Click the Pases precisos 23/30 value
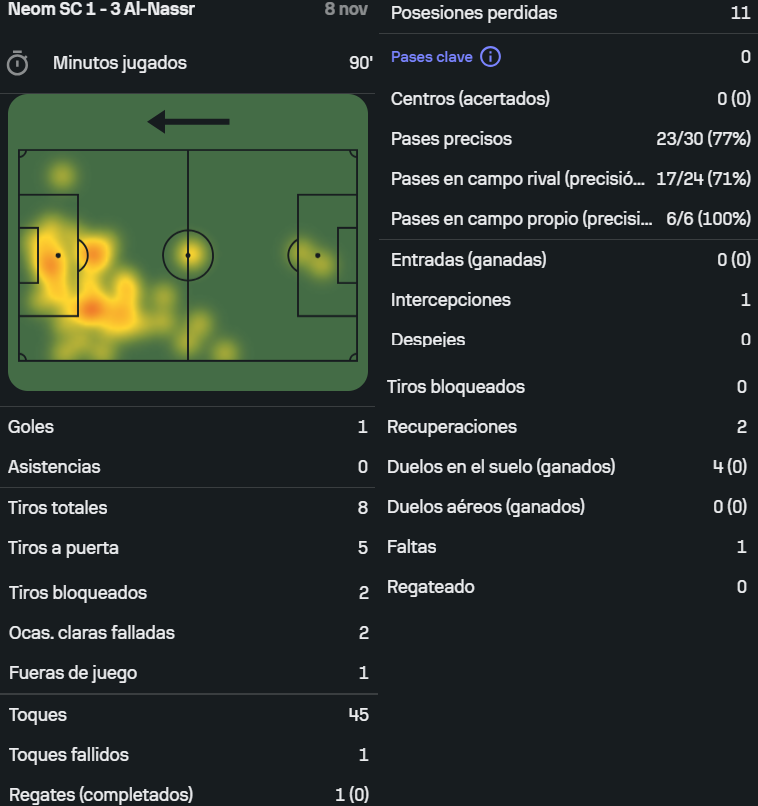The image size is (758, 806). coord(703,139)
